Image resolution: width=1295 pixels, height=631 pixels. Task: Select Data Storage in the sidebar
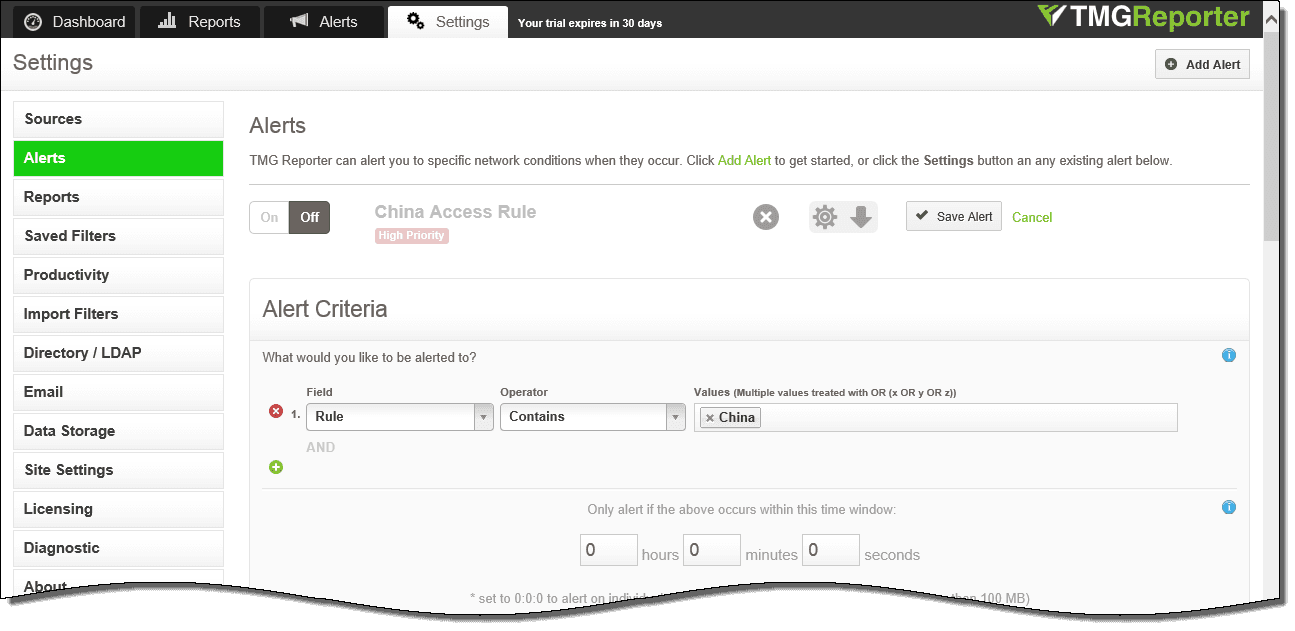(118, 431)
